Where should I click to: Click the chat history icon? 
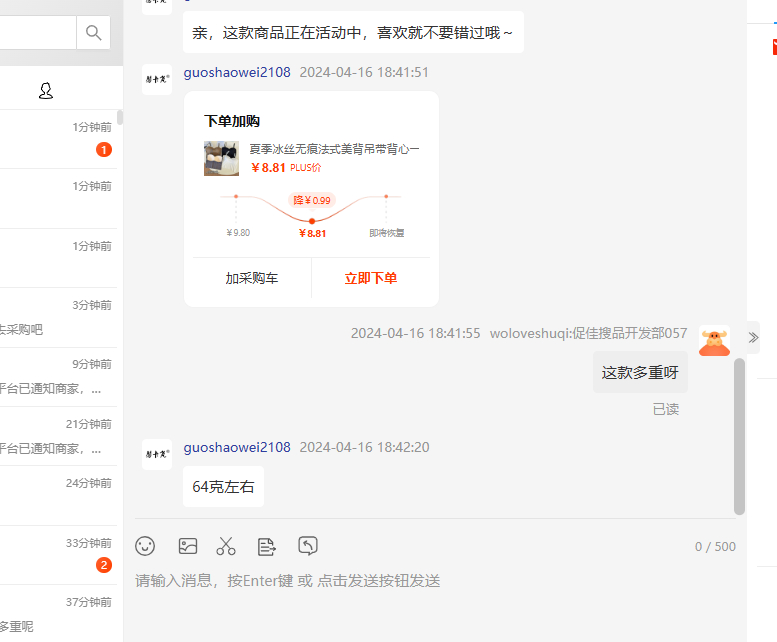click(308, 546)
